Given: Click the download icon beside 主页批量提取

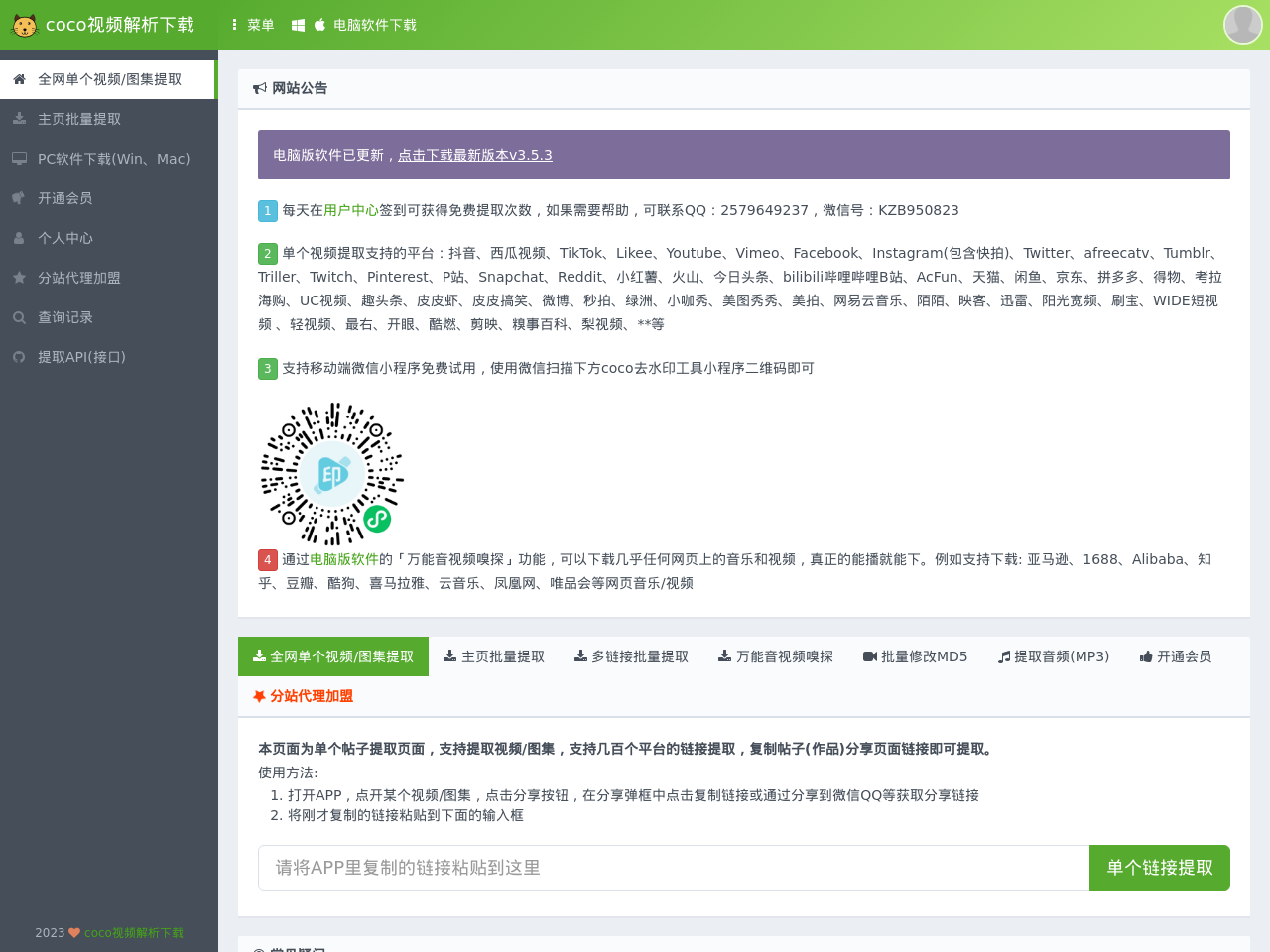Looking at the screenshot, I should 19,119.
